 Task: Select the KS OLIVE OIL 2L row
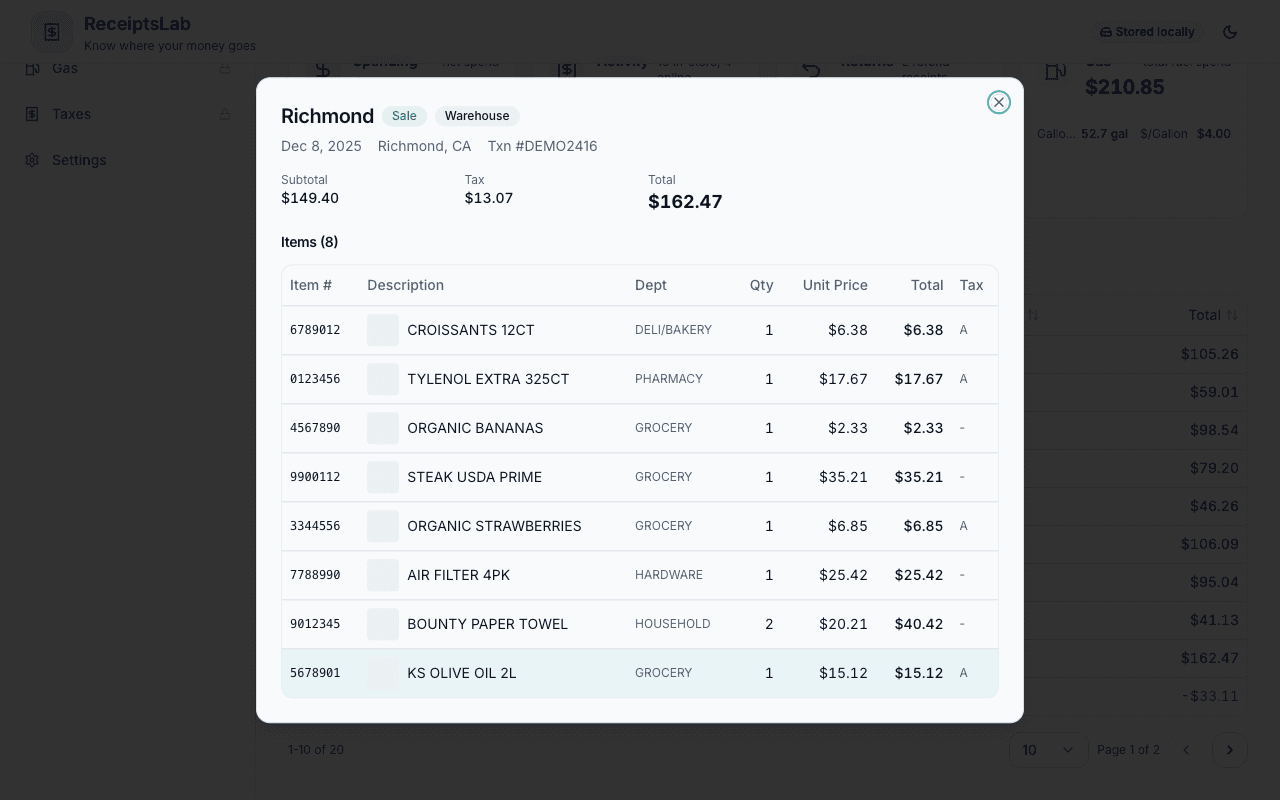[x=639, y=673]
